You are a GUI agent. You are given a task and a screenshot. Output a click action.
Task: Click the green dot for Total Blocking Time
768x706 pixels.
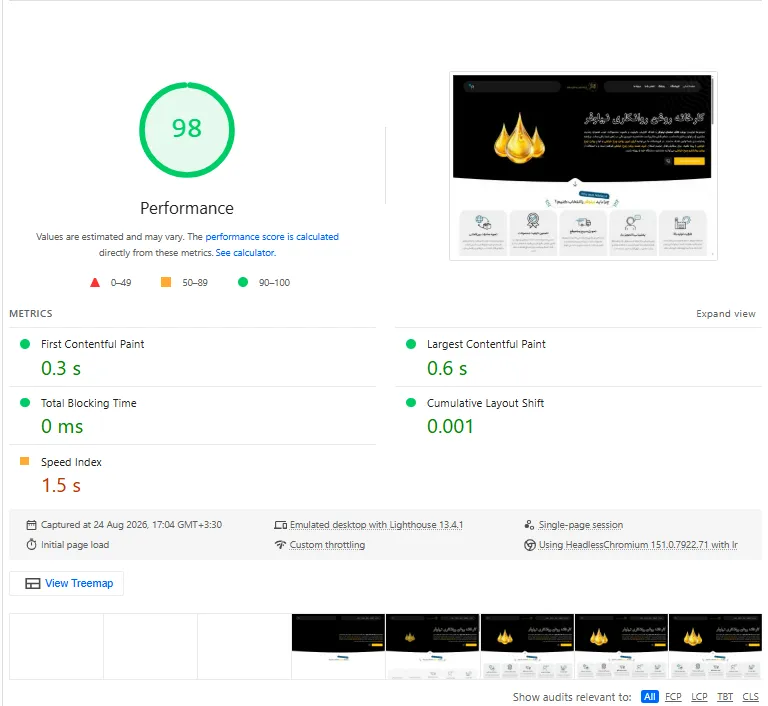[x=24, y=403]
